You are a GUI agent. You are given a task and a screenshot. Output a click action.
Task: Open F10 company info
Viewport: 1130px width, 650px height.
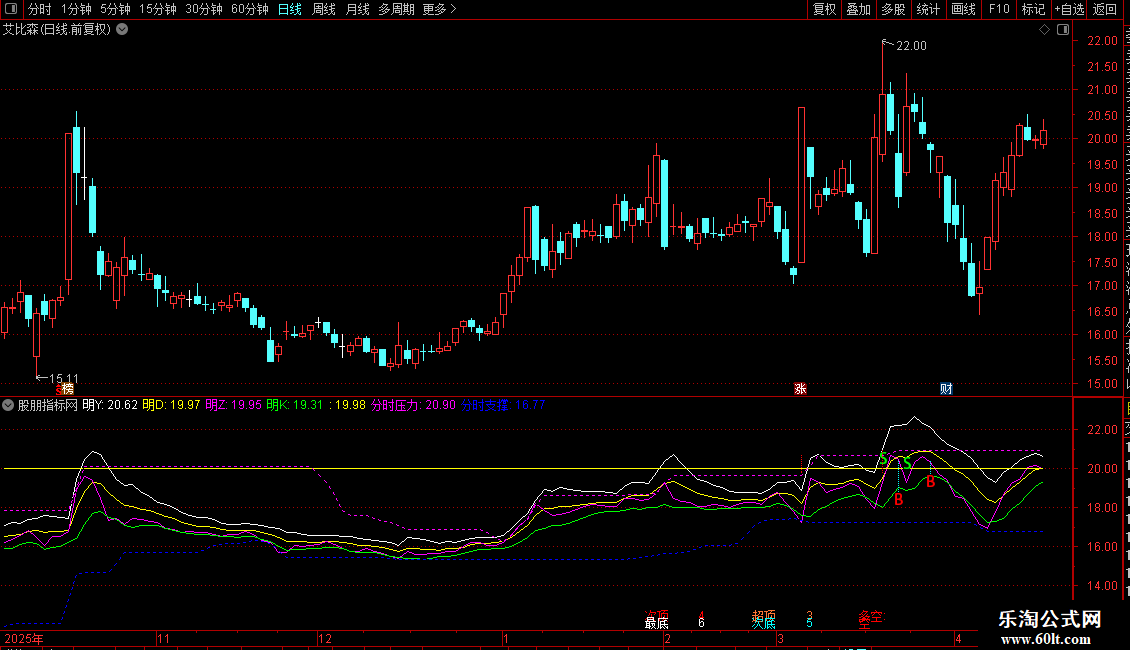tap(999, 9)
